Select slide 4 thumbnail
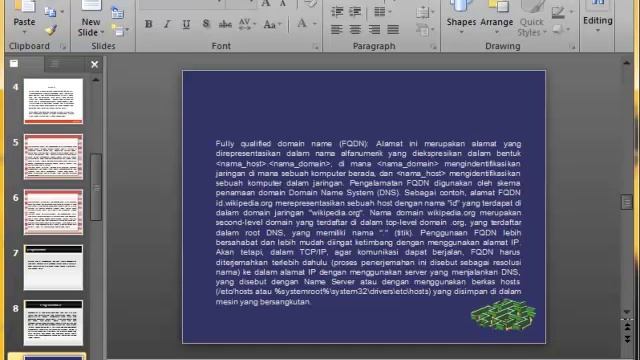This screenshot has height=360, width=640. click(53, 101)
